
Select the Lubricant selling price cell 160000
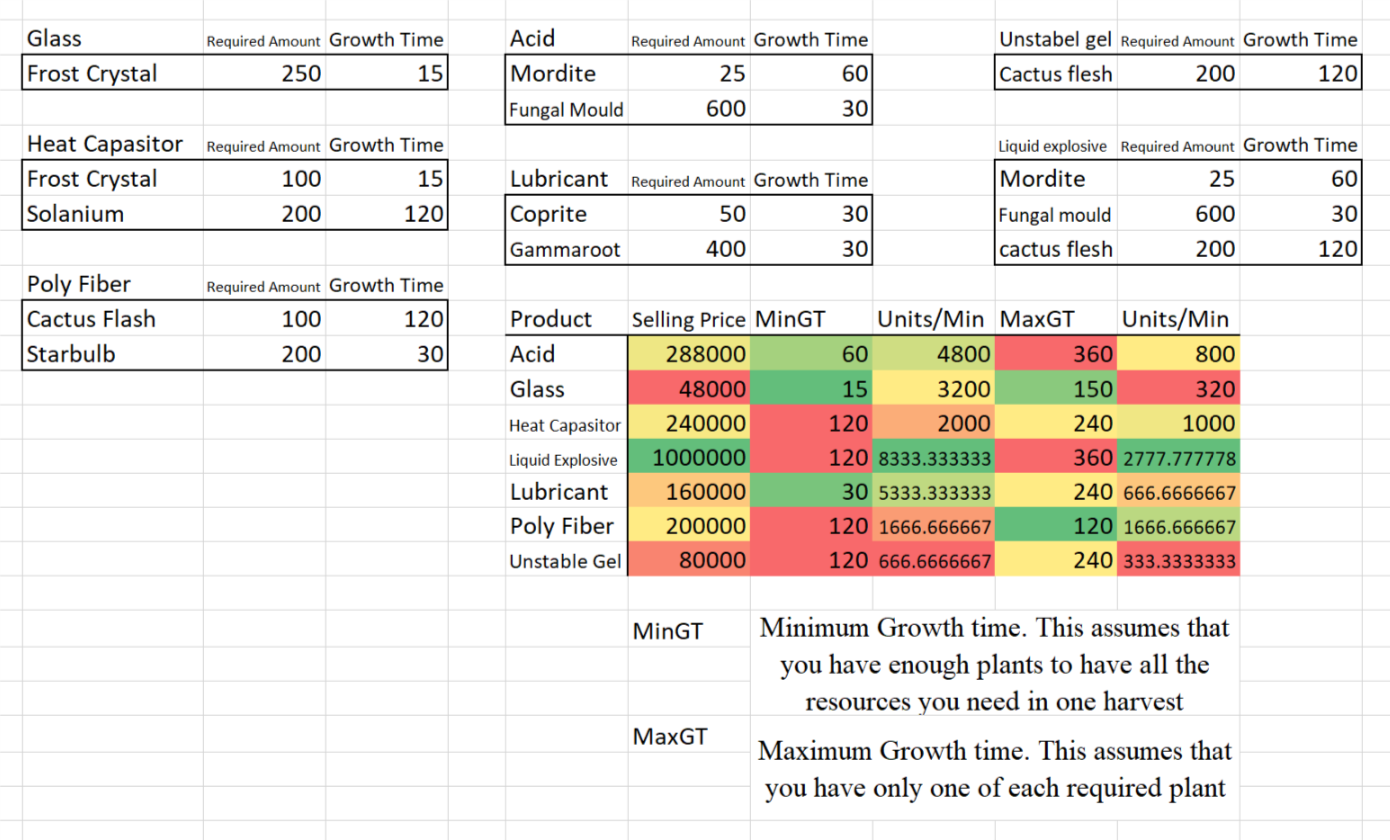tap(689, 492)
